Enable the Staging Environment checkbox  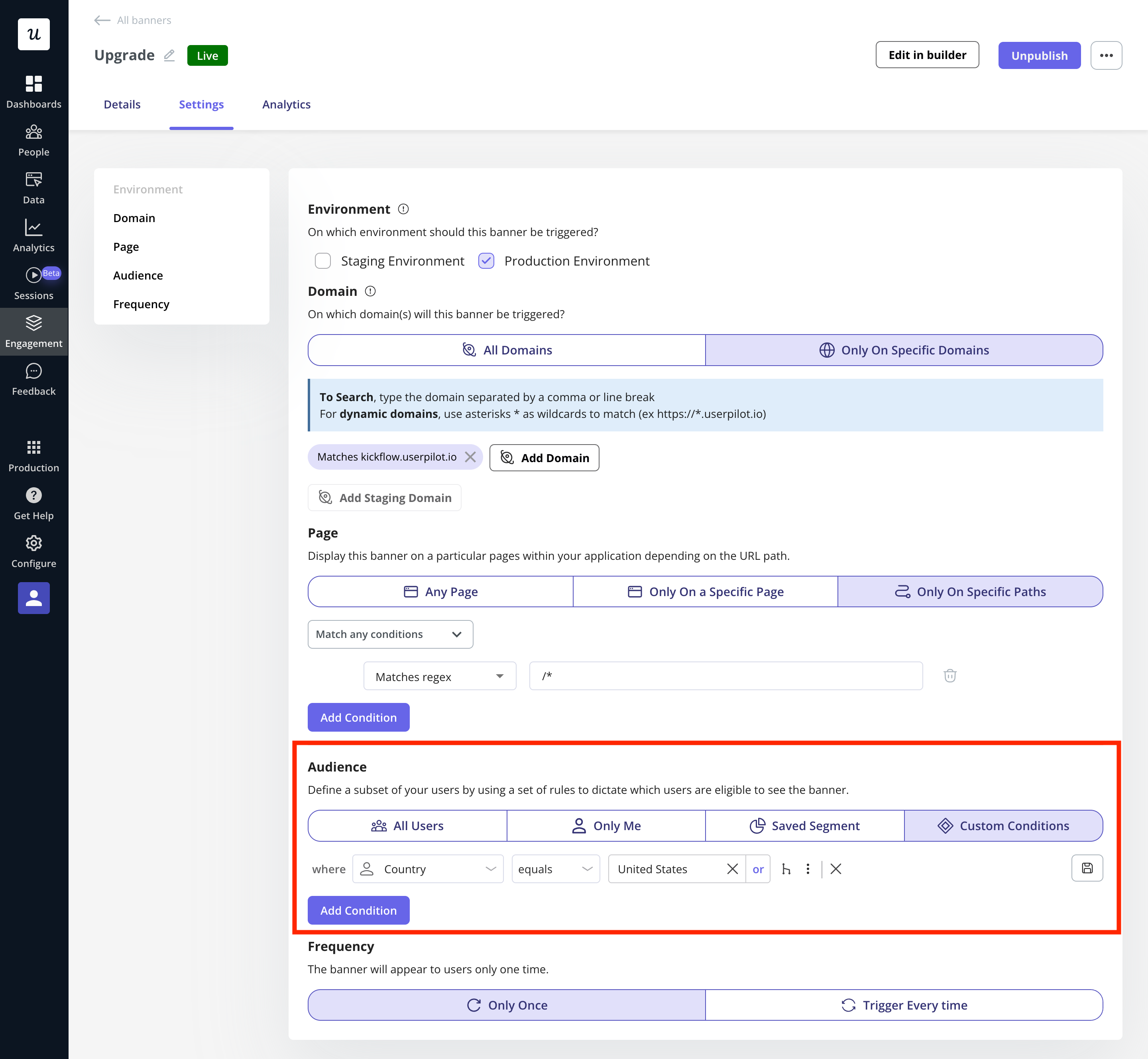pyautogui.click(x=323, y=261)
